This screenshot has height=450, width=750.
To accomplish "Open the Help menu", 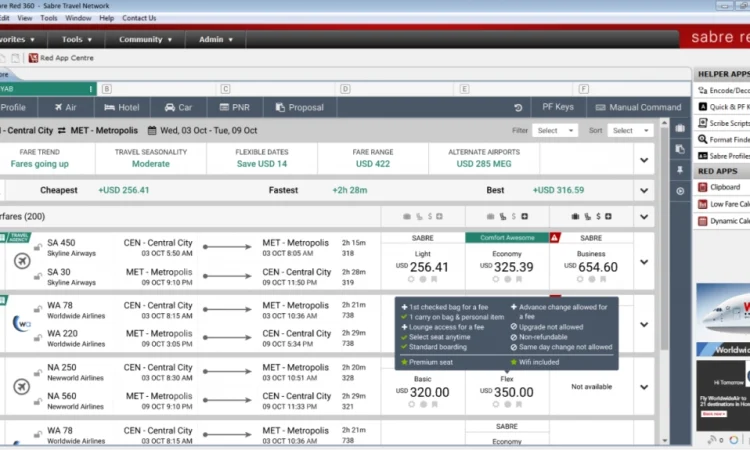I will tap(107, 18).
